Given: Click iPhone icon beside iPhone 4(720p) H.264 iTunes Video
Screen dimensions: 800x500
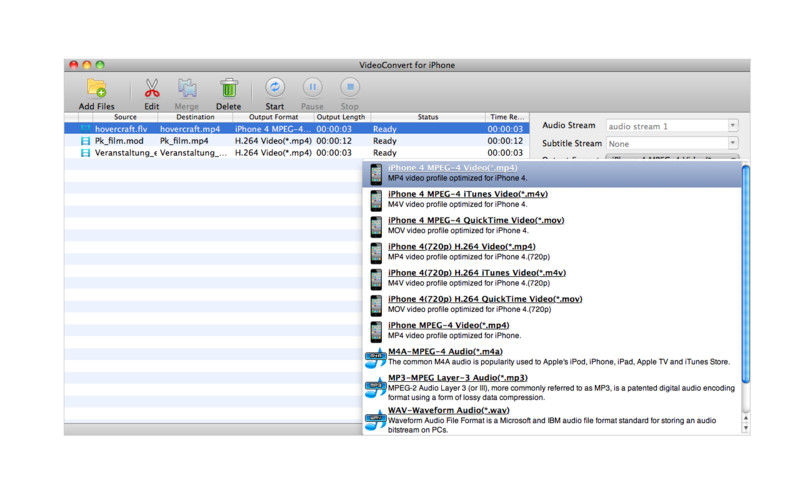Looking at the screenshot, I should (x=376, y=279).
